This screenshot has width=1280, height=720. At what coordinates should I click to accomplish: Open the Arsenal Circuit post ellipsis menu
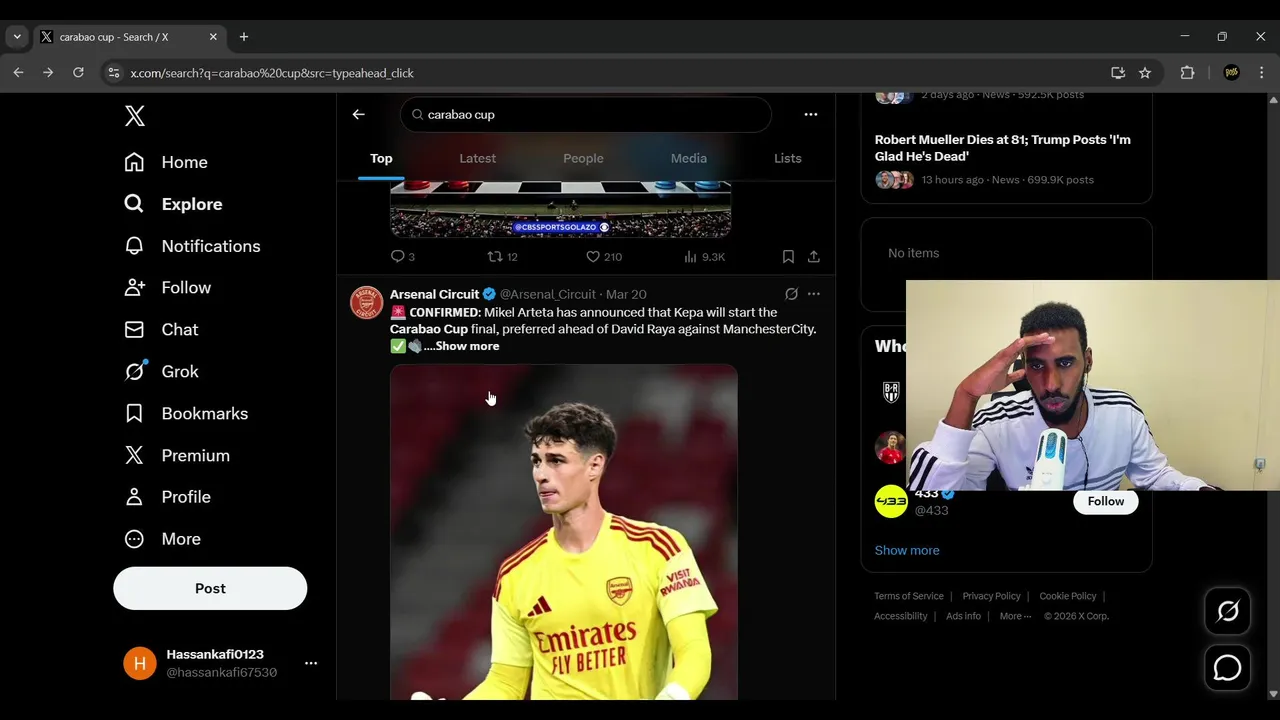coord(814,294)
